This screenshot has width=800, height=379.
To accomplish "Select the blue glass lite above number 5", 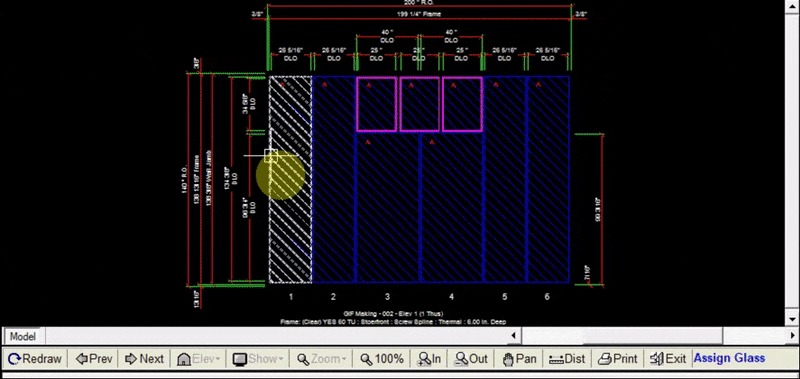I will coord(505,179).
